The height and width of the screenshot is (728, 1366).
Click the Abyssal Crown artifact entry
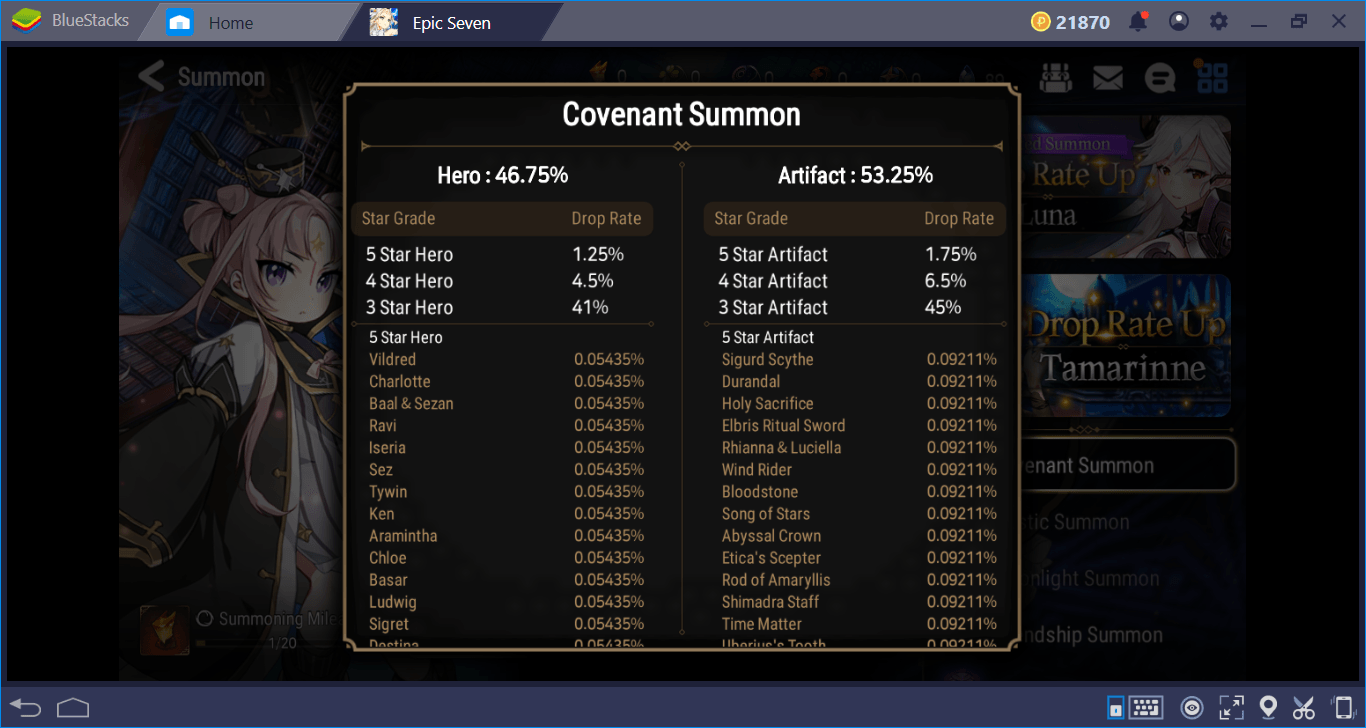click(x=859, y=535)
